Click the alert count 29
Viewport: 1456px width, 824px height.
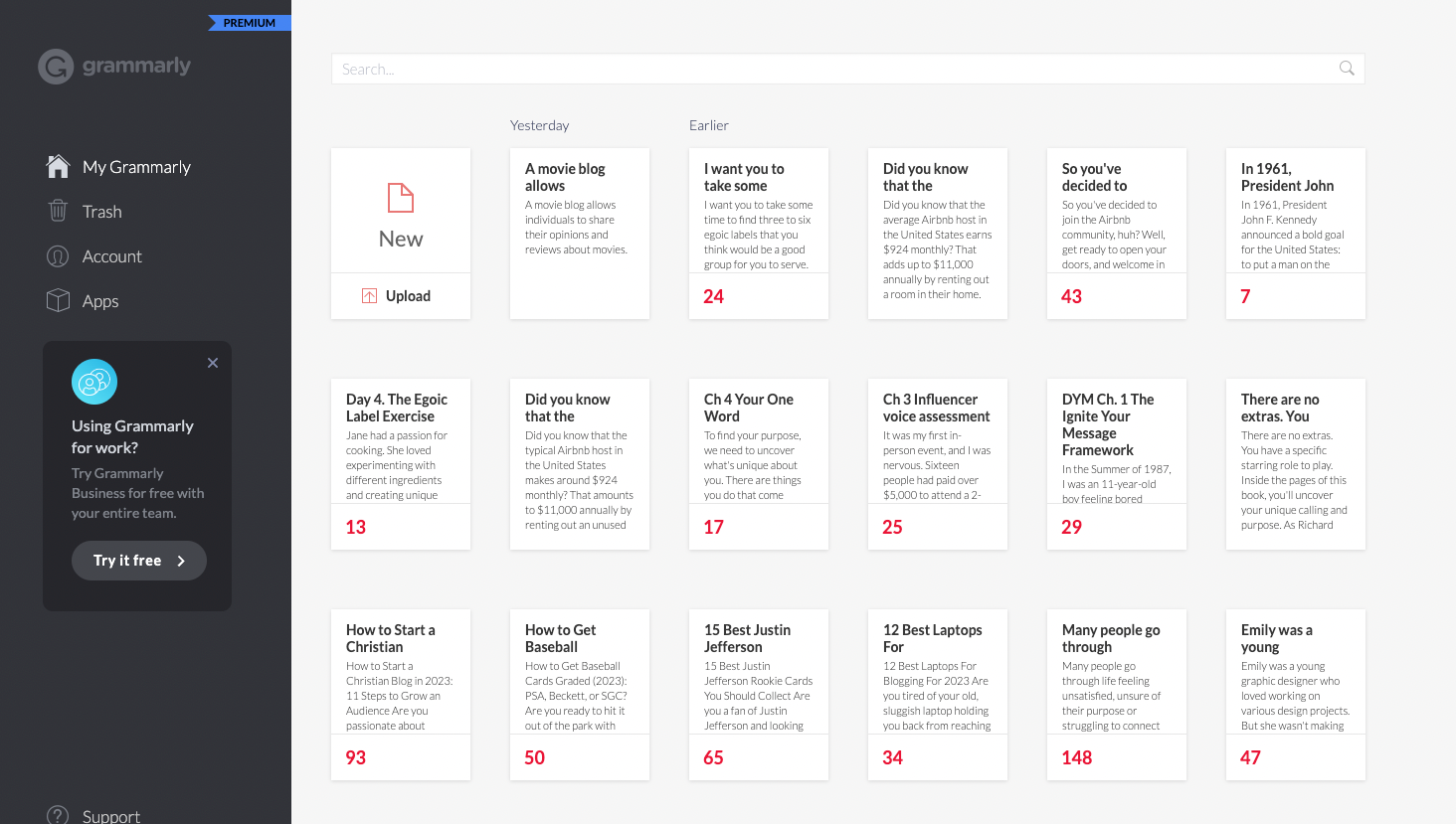pyautogui.click(x=1072, y=527)
